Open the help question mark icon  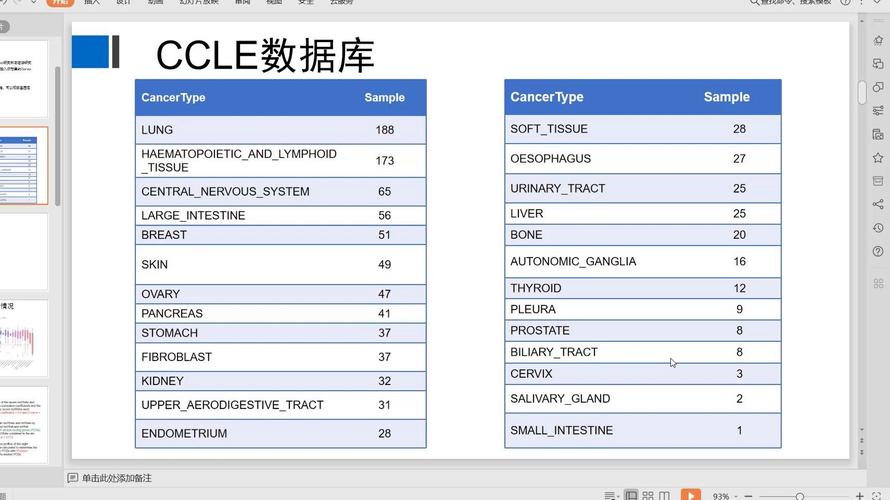click(878, 251)
